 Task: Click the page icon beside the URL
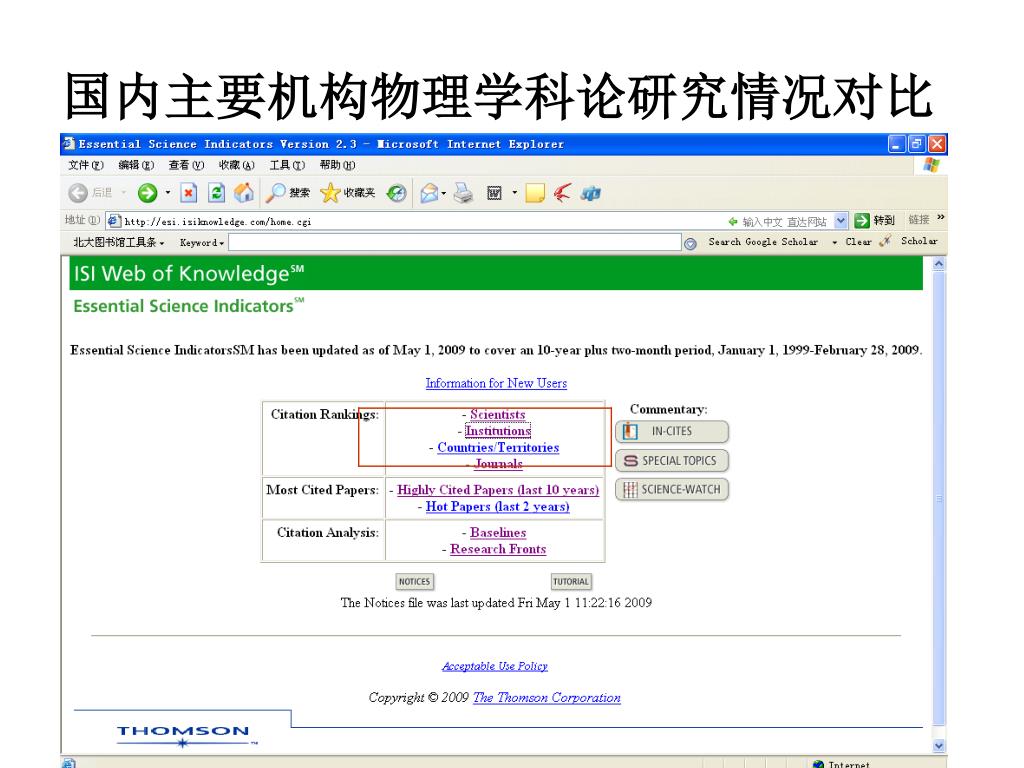pos(114,221)
